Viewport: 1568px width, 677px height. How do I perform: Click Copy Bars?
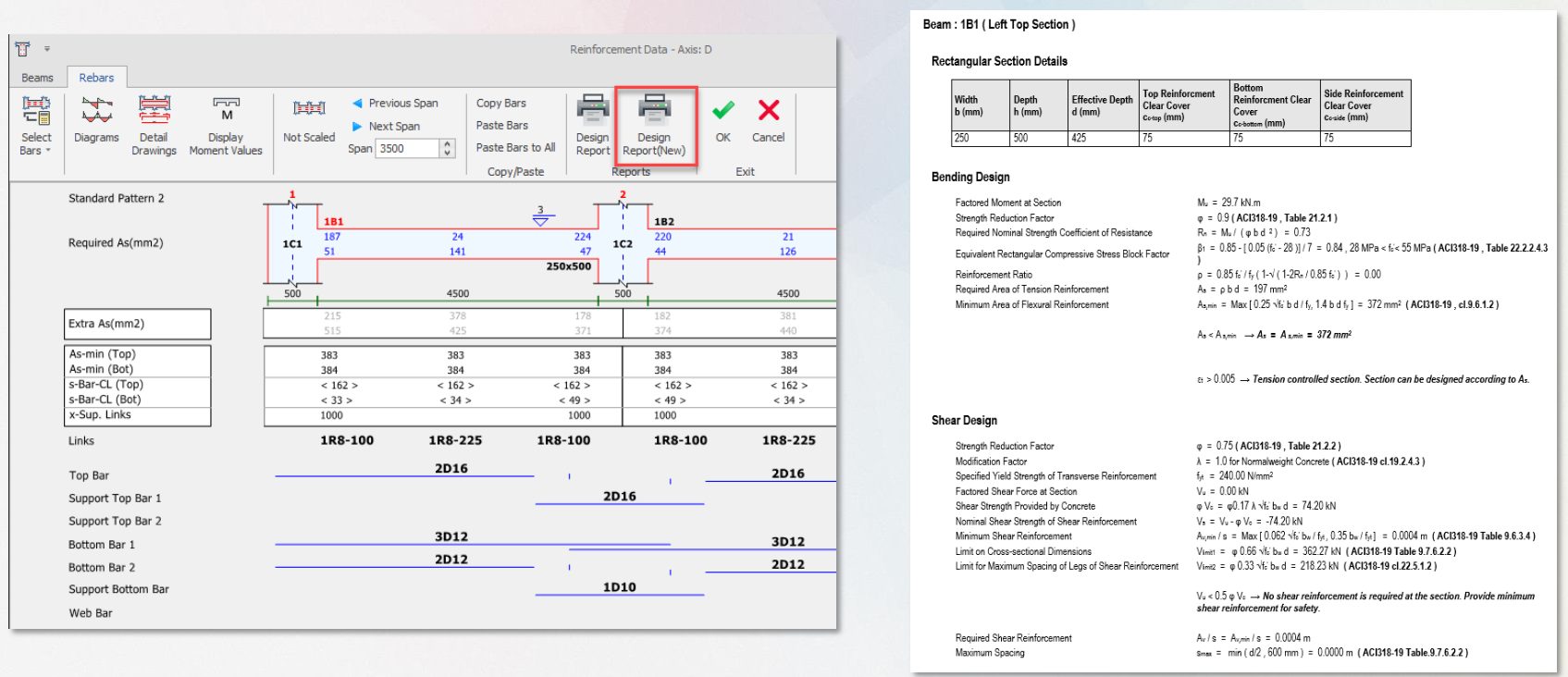(501, 103)
